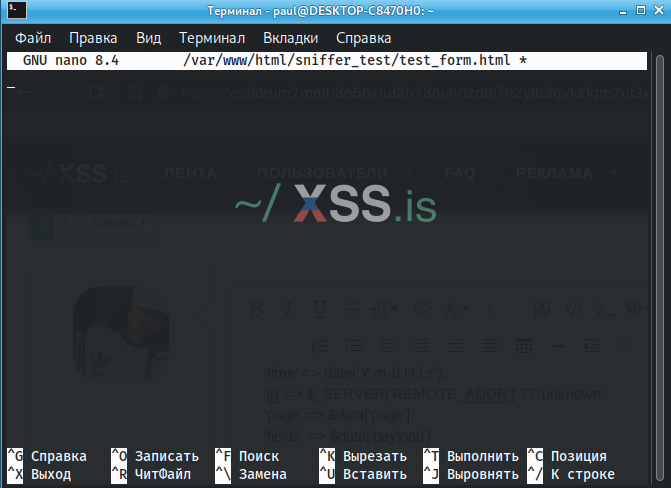Click the ^R ЧитФайл shortcut hint
The height and width of the screenshot is (488, 671).
[151, 475]
